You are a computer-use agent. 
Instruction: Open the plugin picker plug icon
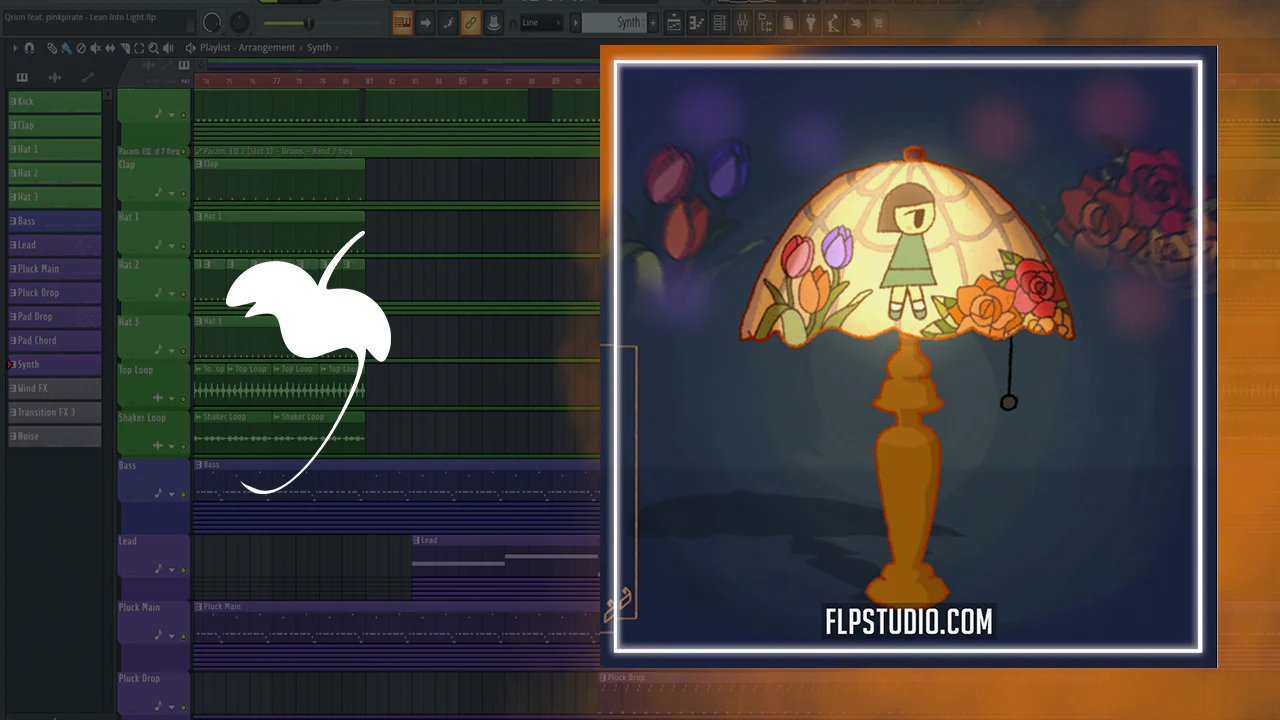click(811, 23)
